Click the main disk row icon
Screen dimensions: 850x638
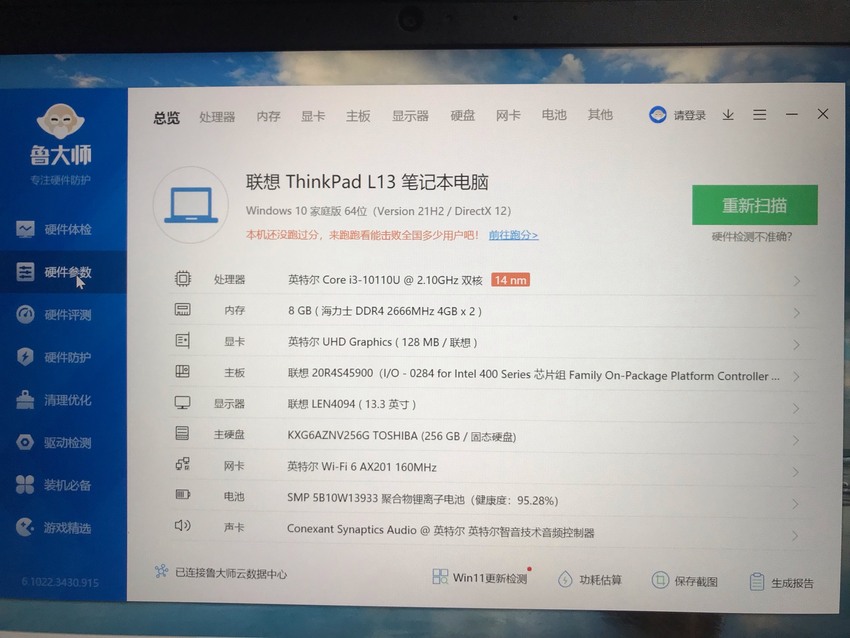tap(183, 433)
